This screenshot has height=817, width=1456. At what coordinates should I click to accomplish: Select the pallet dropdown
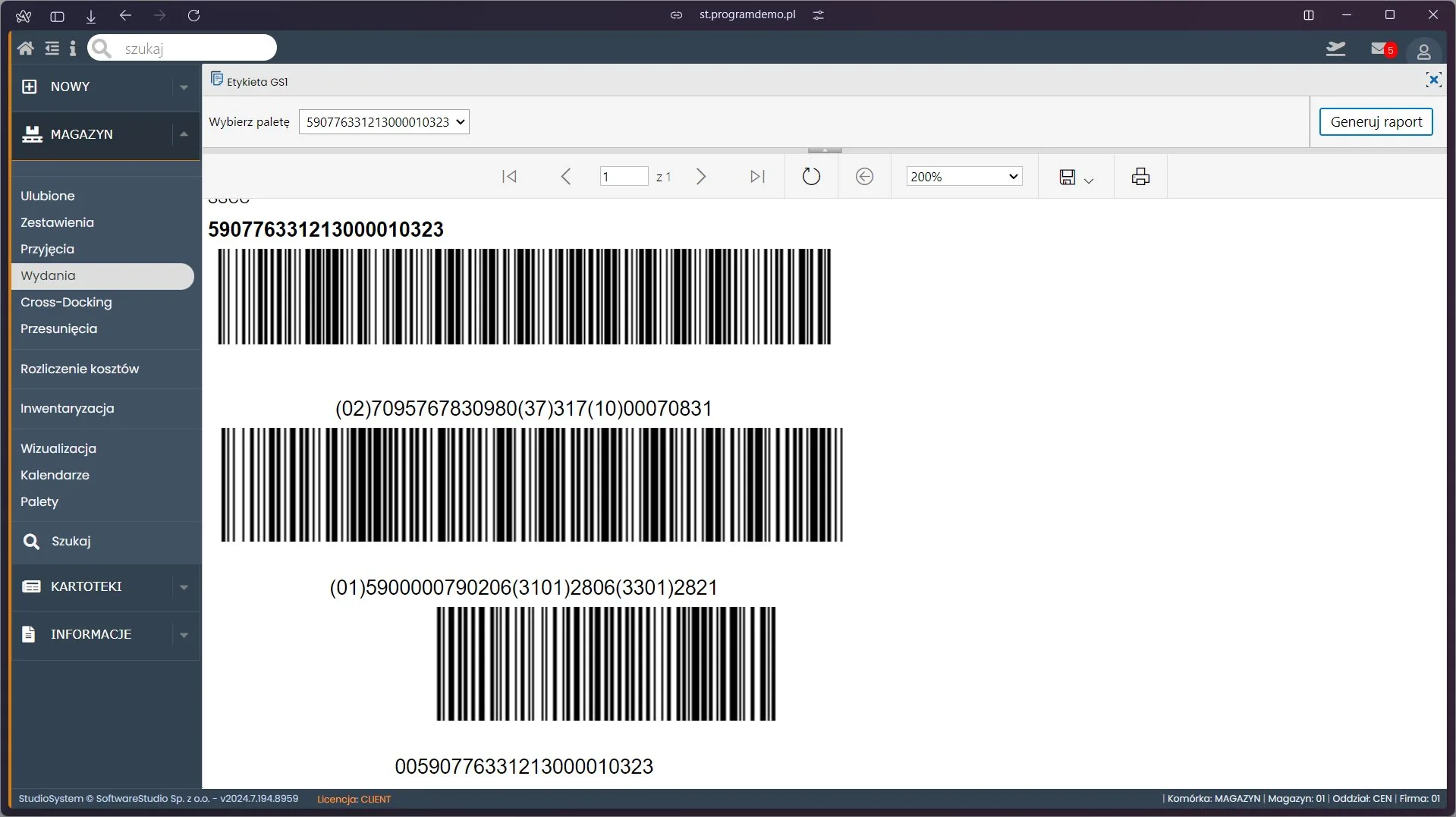click(x=384, y=122)
